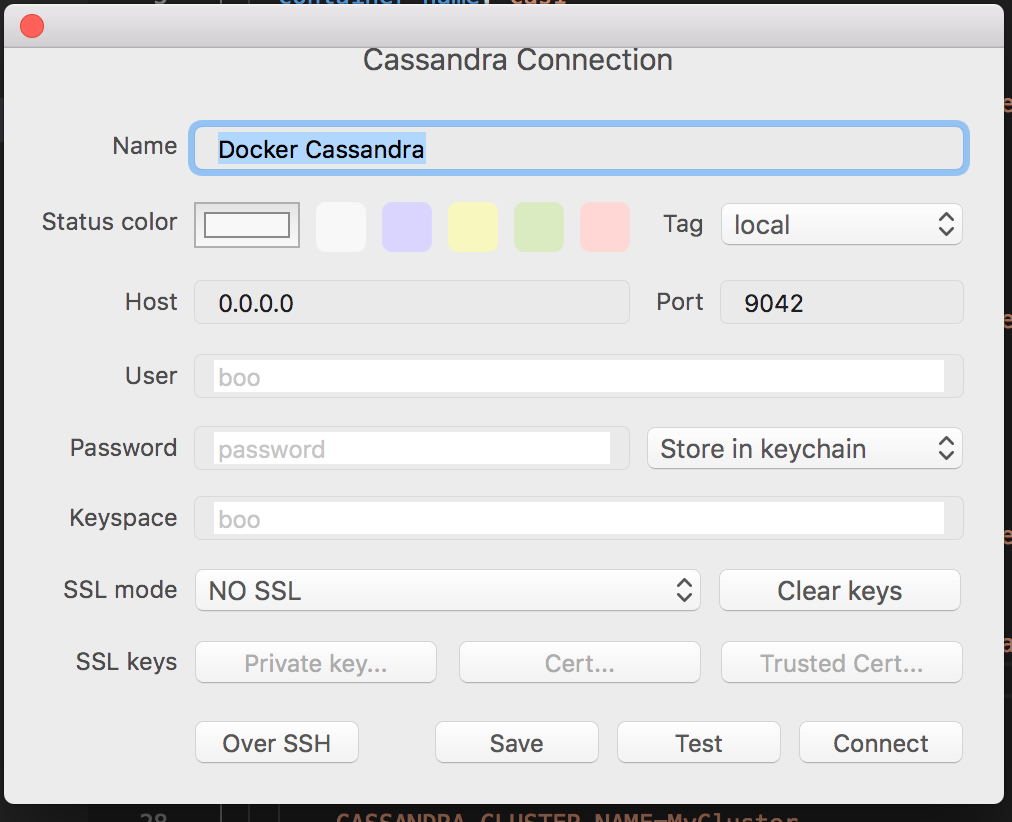Save the Cassandra connection

516,742
